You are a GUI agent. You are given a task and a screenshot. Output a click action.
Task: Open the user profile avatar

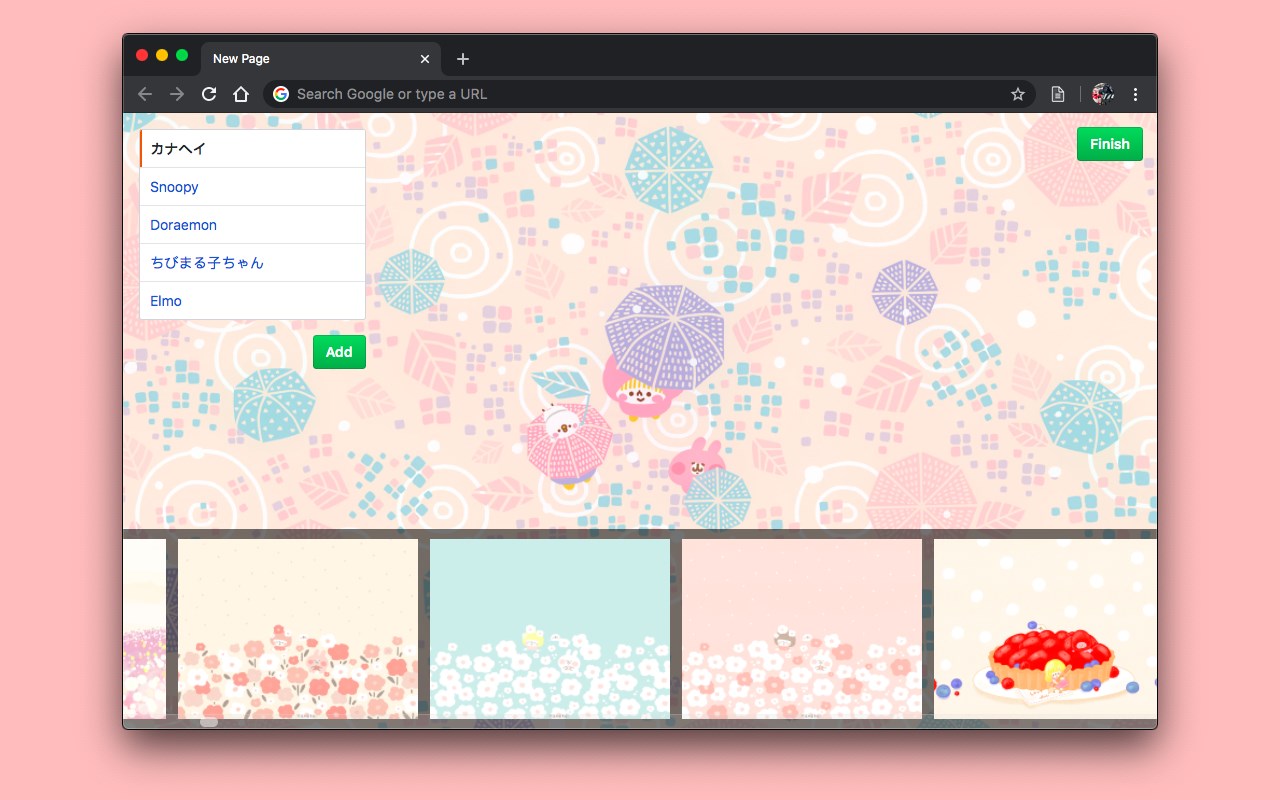[x=1103, y=94]
